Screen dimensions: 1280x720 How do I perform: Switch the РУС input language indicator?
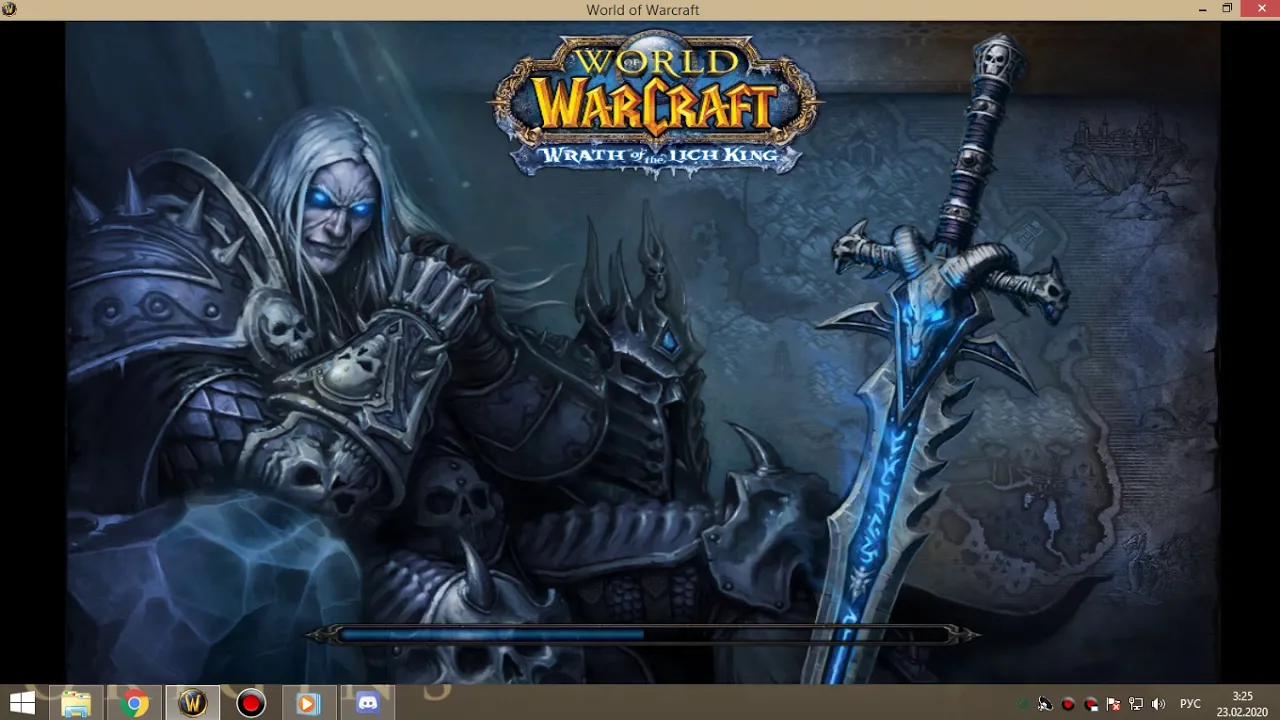(x=1190, y=704)
